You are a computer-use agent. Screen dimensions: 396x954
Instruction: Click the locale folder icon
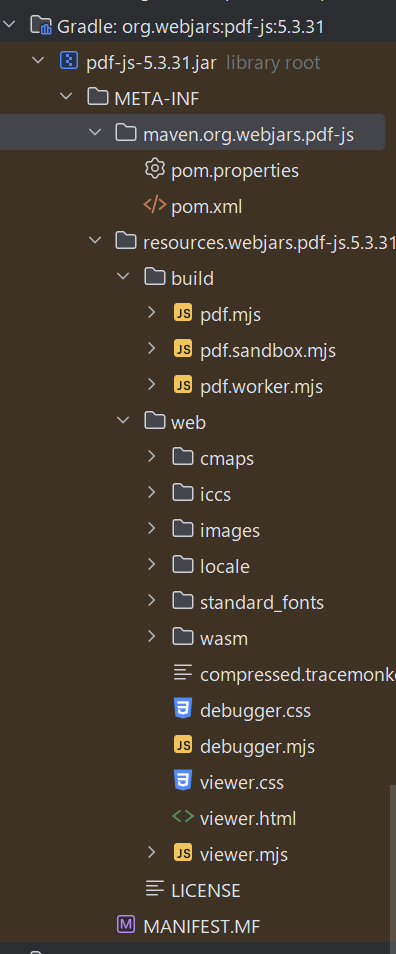(183, 565)
